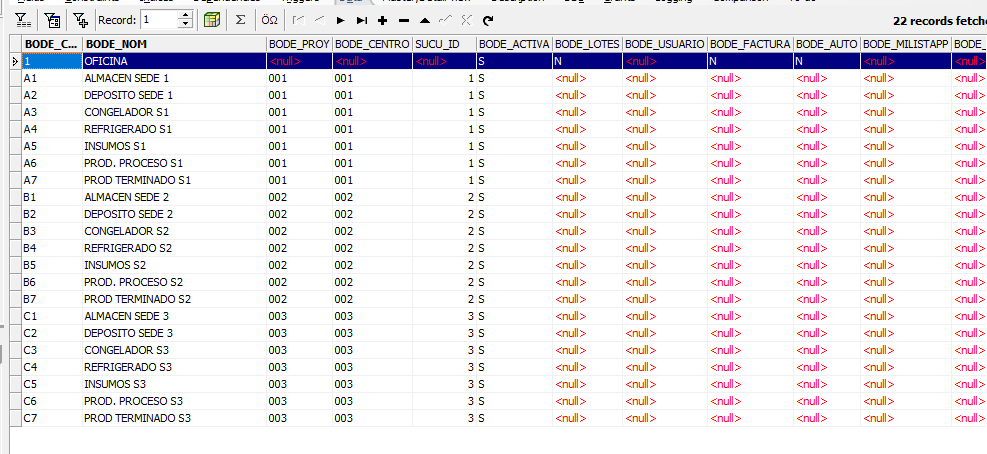Go to previous record arrow
The image size is (987, 454).
[x=319, y=20]
